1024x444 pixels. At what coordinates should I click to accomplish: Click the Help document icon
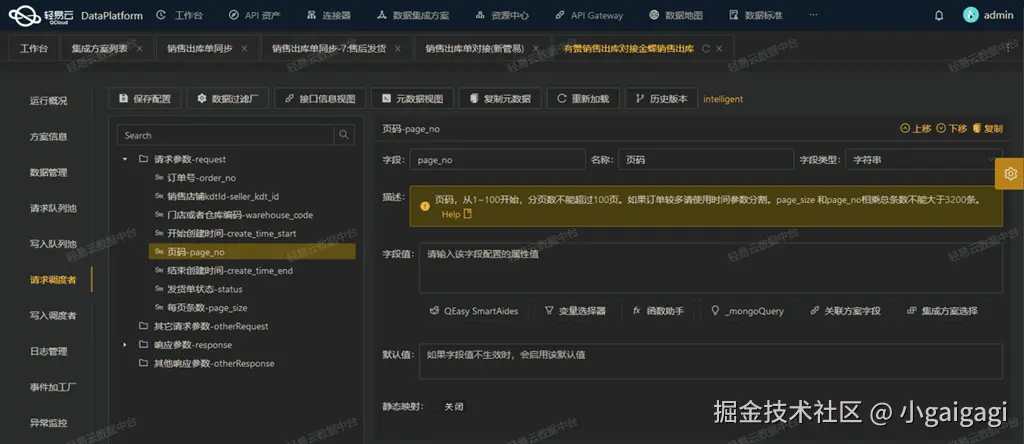(468, 214)
